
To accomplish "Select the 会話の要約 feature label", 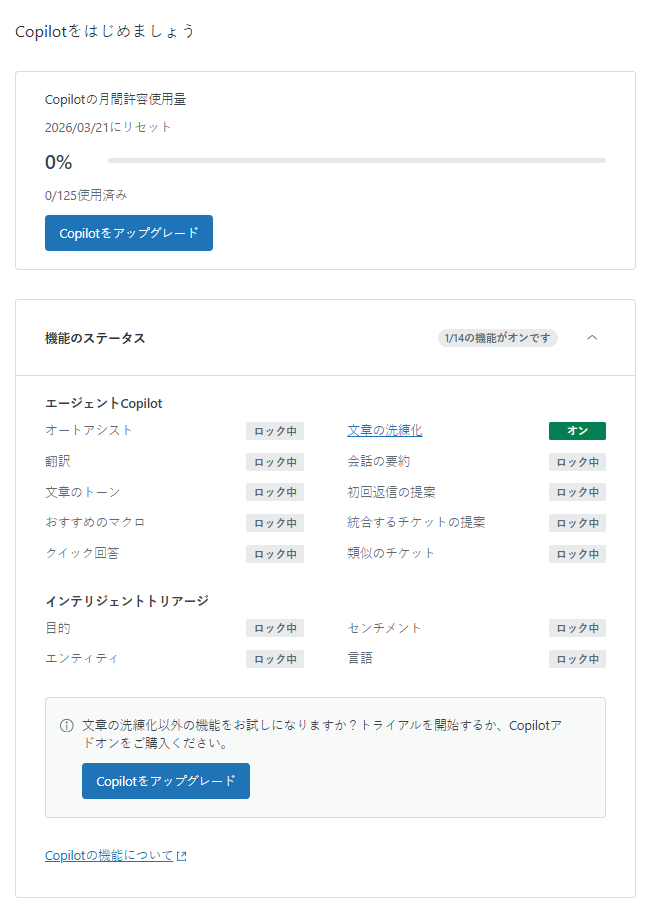I will (x=378, y=462).
